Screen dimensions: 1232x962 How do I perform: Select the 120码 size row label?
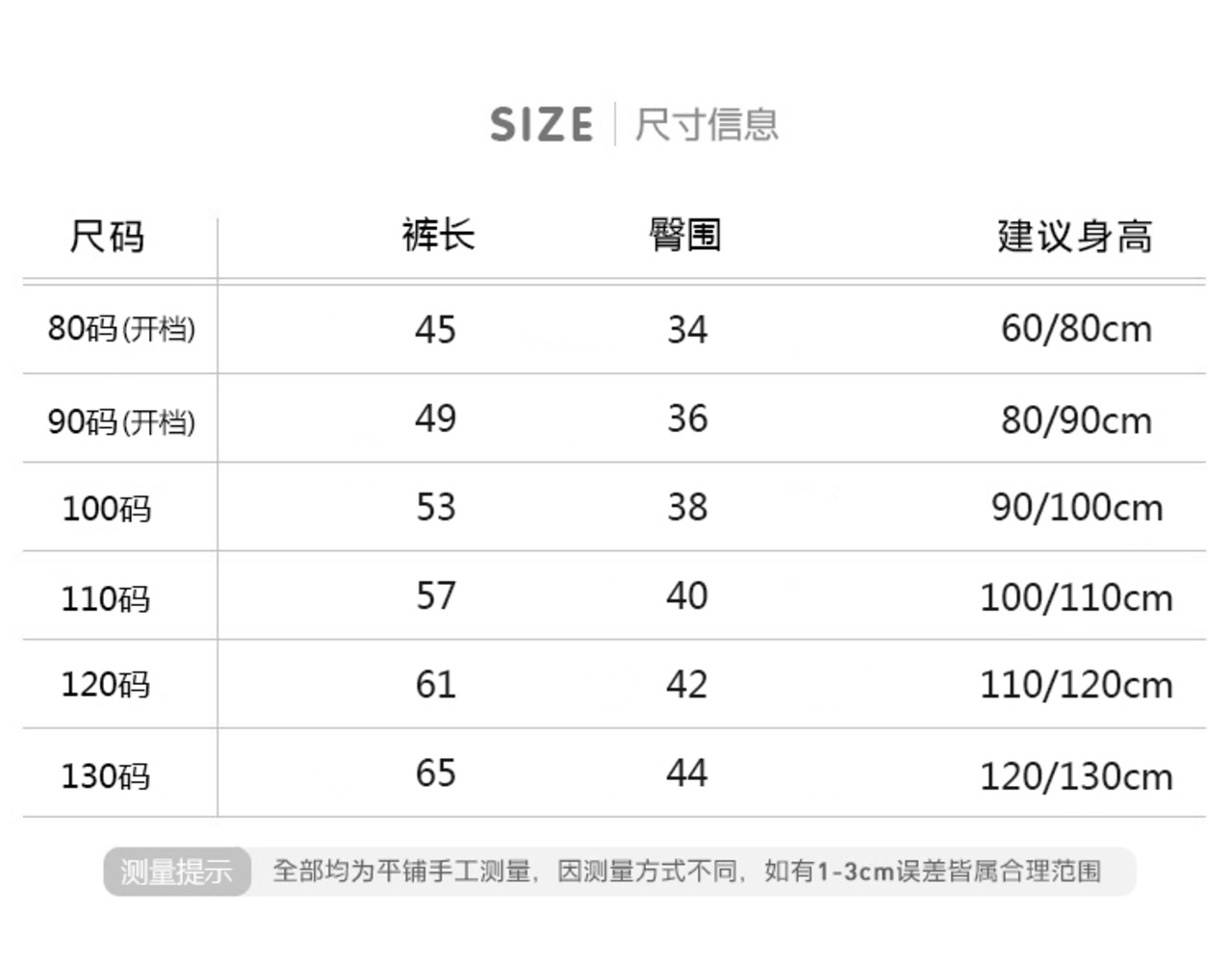tap(106, 685)
